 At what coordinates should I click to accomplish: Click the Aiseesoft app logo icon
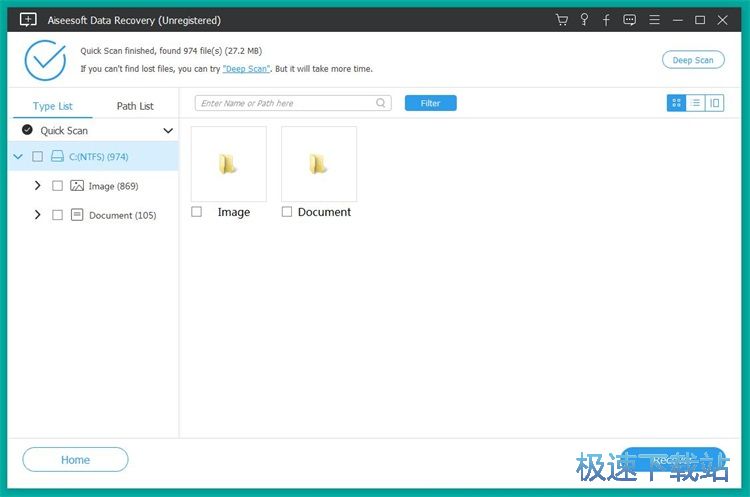pyautogui.click(x=28, y=20)
